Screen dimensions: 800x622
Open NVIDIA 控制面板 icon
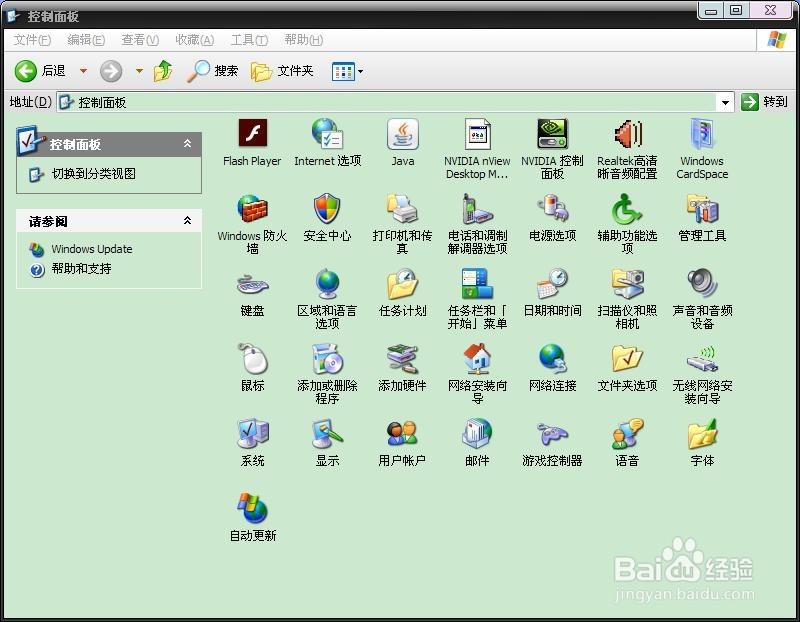pos(552,134)
